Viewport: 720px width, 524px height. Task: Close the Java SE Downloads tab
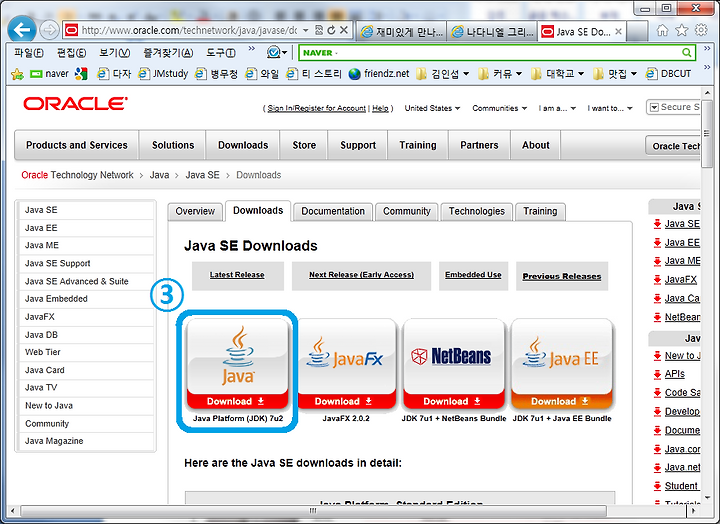pos(619,32)
